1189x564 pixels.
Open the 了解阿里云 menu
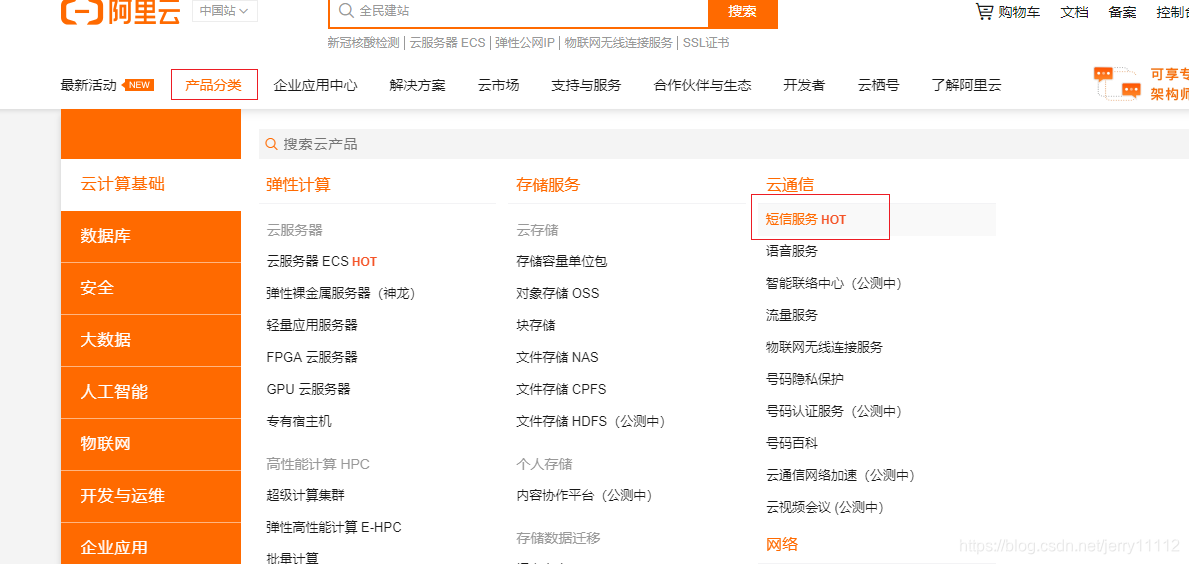[967, 85]
